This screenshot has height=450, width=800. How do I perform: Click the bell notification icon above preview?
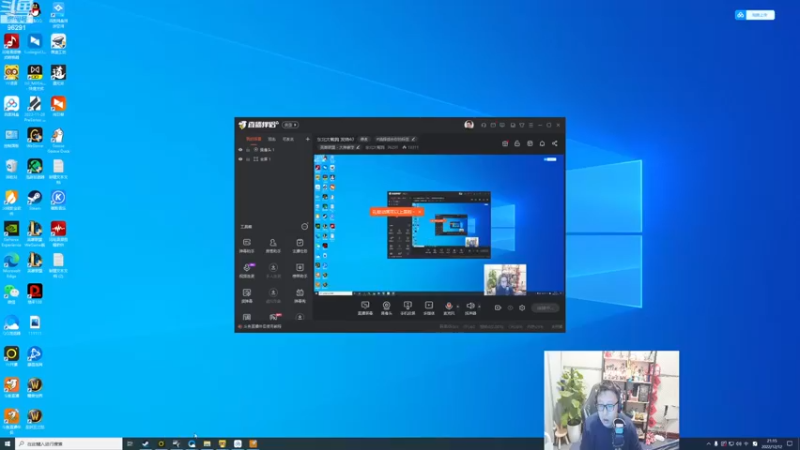point(542,143)
